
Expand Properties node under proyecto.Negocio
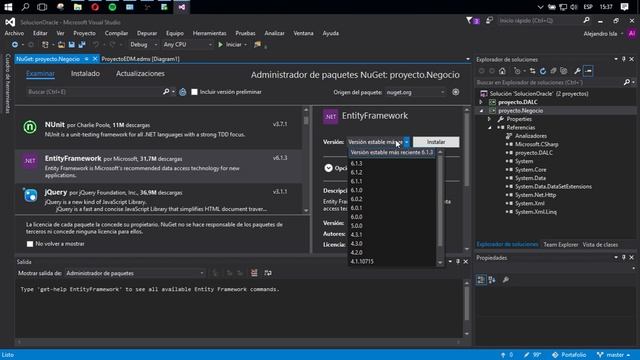point(489,119)
